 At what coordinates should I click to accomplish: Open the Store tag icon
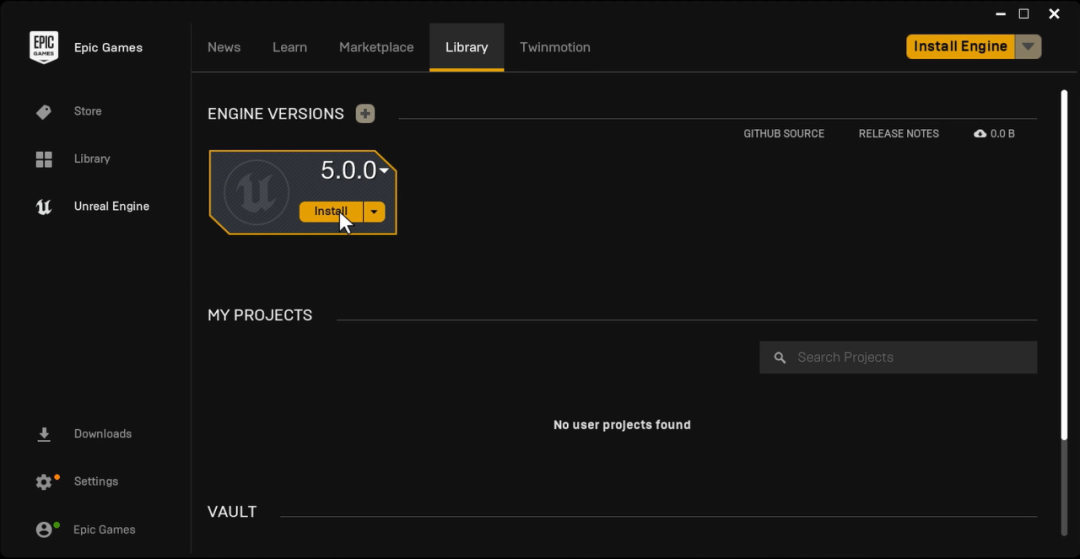pyautogui.click(x=43, y=112)
